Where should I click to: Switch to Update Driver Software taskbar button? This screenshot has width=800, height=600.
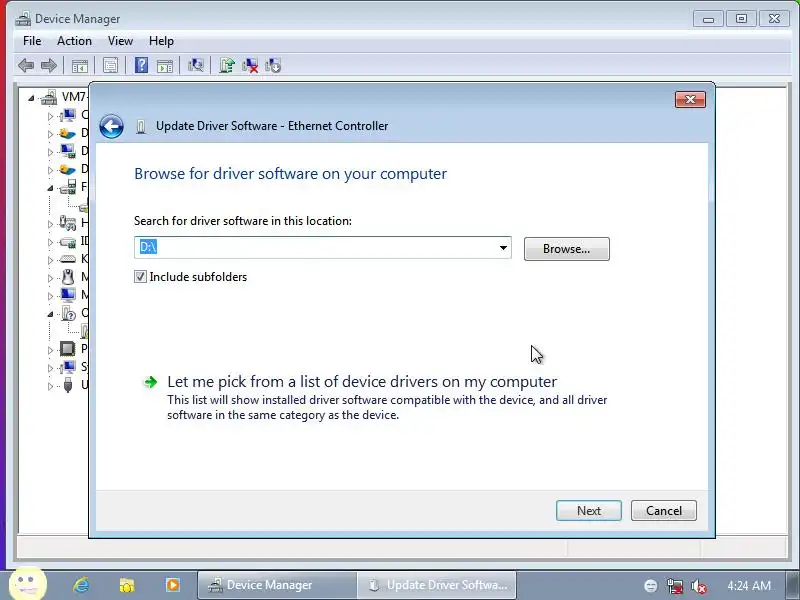(x=437, y=585)
